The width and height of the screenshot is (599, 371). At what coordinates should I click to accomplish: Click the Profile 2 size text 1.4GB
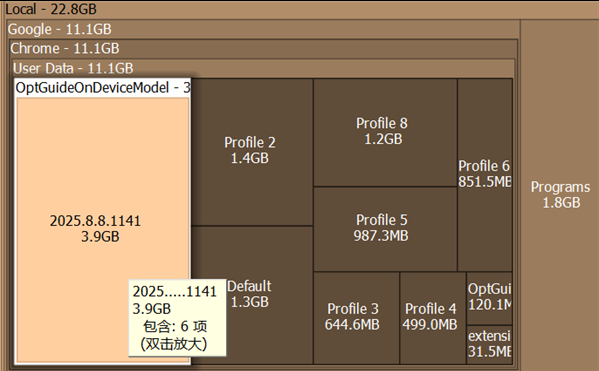[x=249, y=158]
